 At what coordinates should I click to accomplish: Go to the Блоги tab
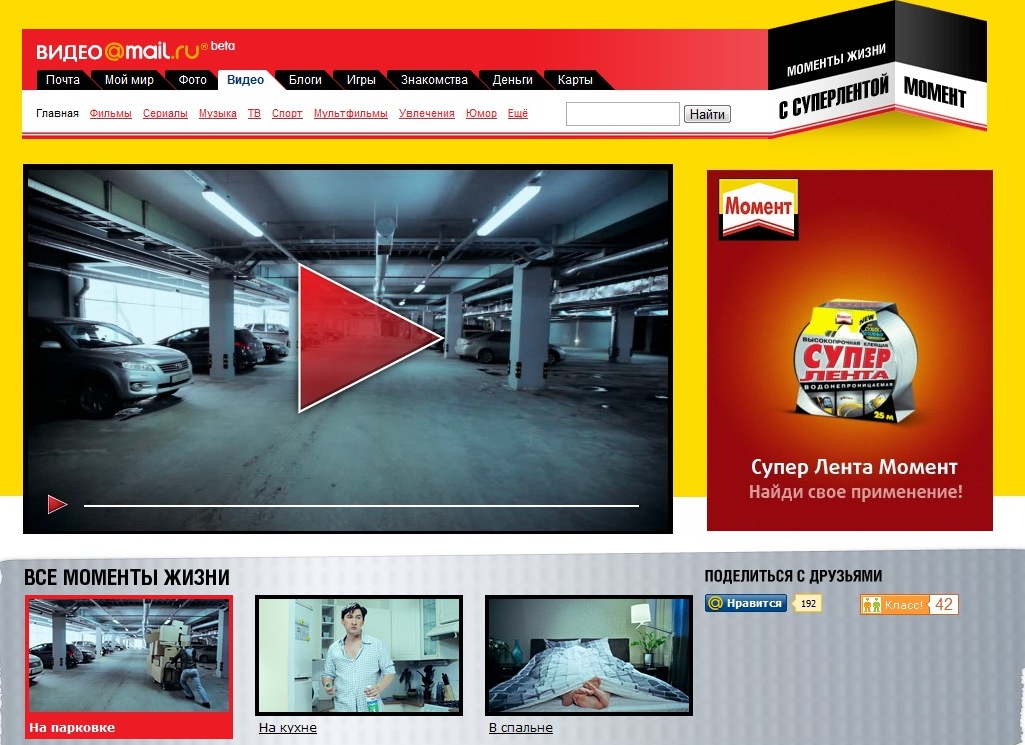(x=305, y=80)
